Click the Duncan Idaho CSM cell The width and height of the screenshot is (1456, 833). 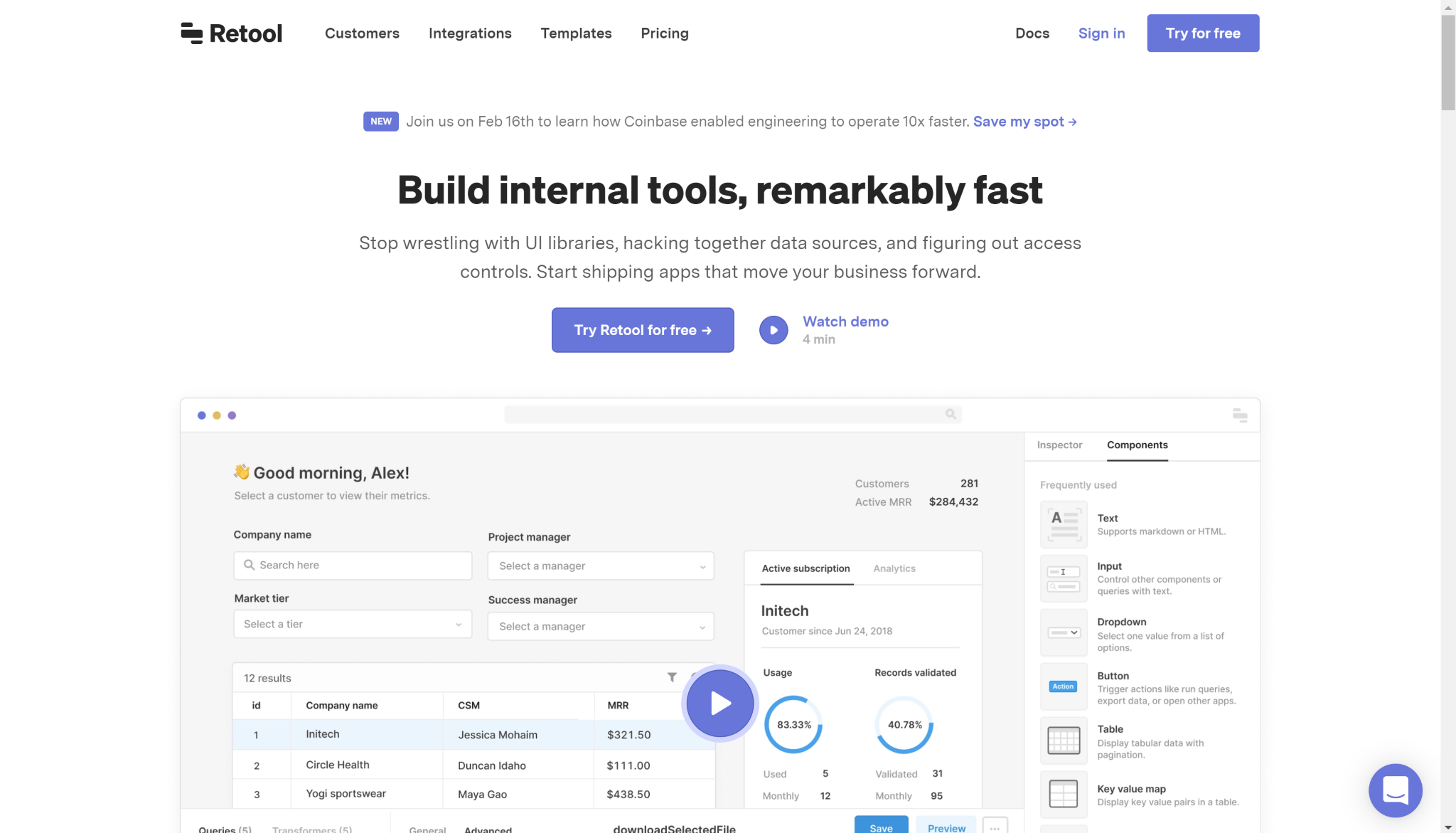point(518,765)
